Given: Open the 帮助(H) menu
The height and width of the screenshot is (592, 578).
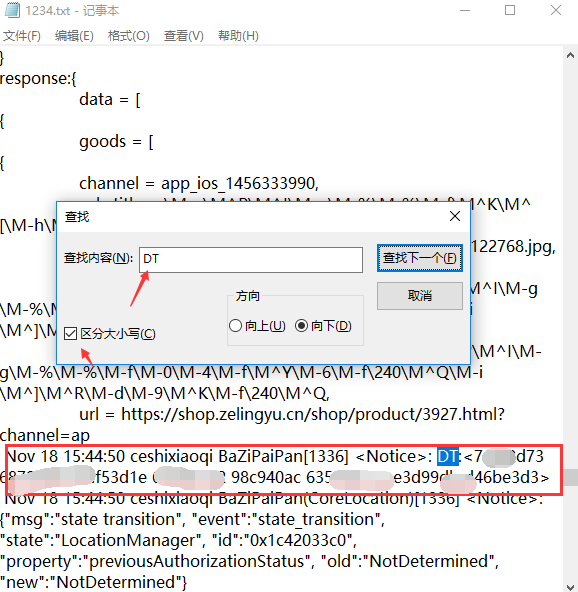Looking at the screenshot, I should (x=238, y=36).
